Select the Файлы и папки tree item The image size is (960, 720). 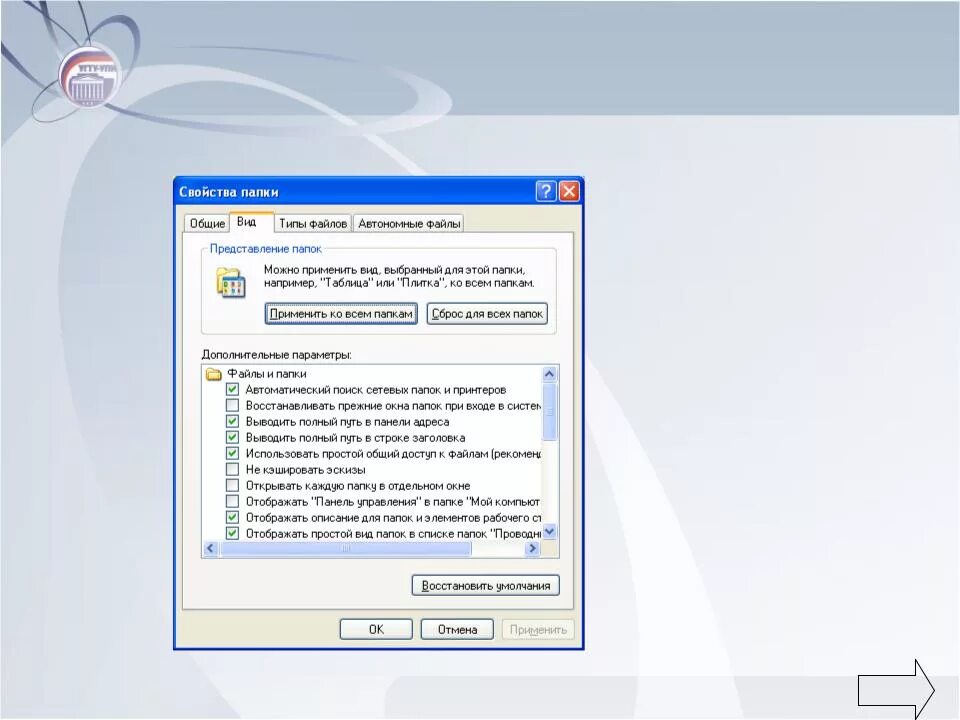point(266,373)
